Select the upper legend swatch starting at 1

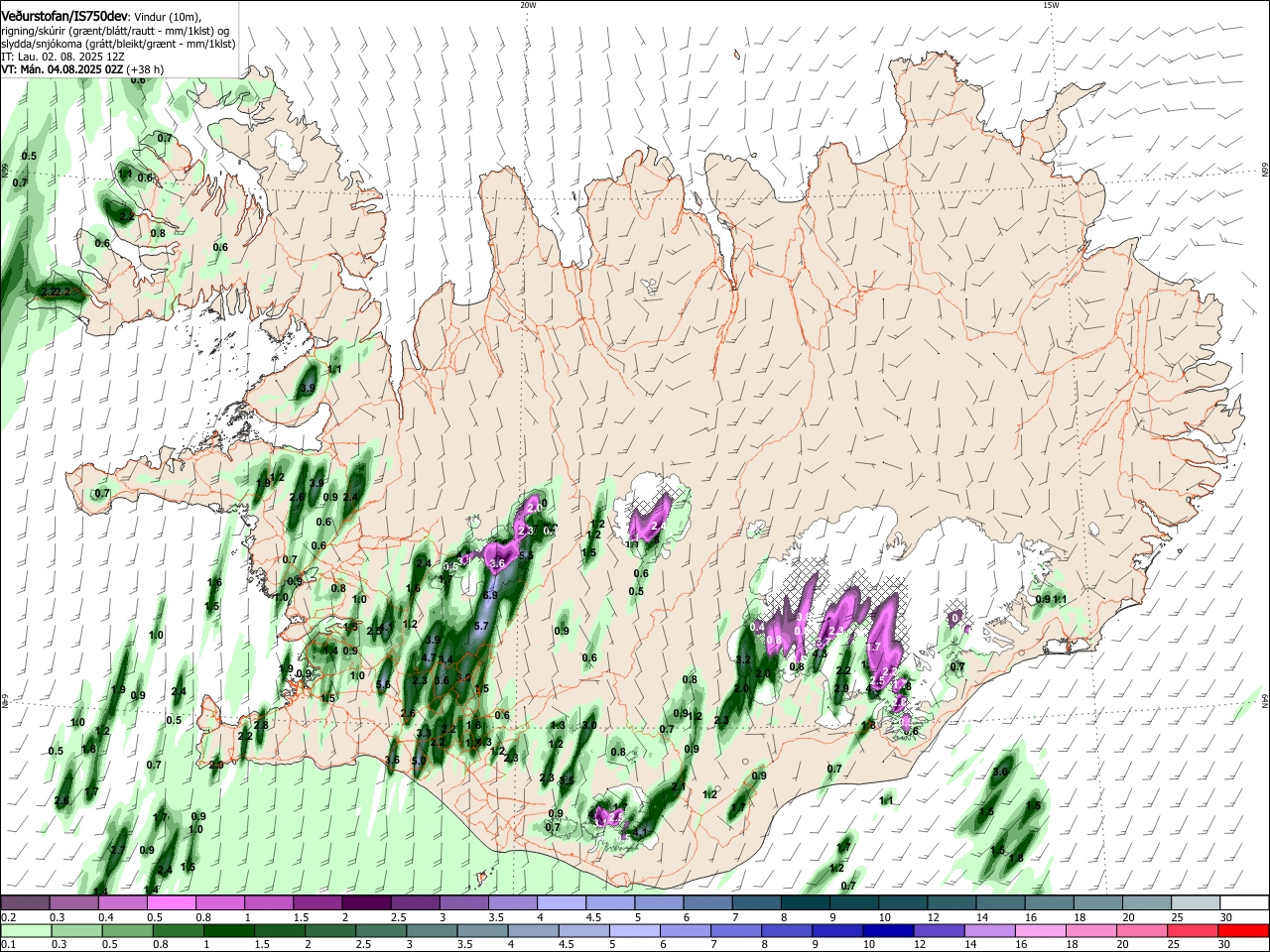pos(268,902)
